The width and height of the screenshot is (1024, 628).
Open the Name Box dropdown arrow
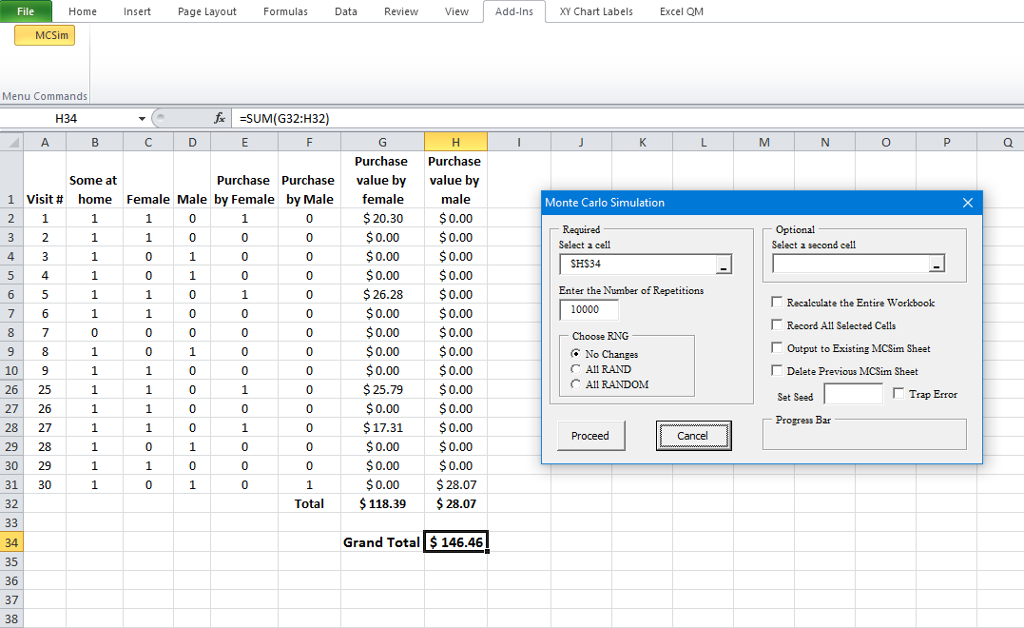tap(139, 117)
